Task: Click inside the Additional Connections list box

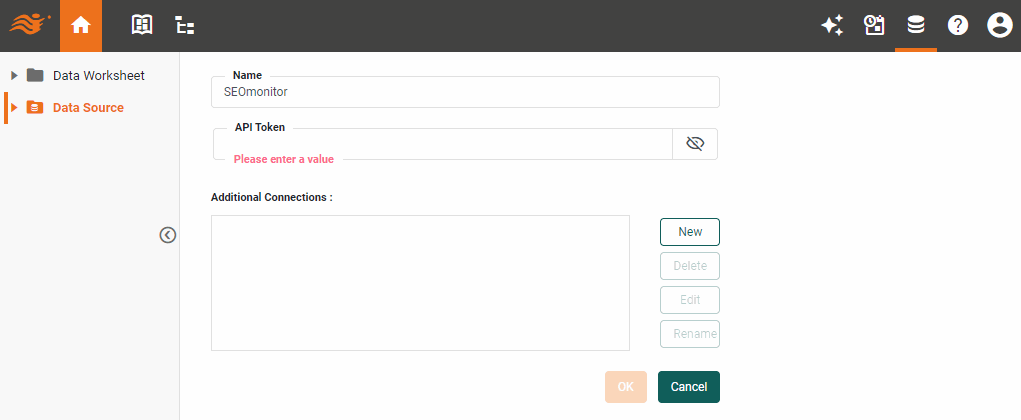Action: coord(420,283)
